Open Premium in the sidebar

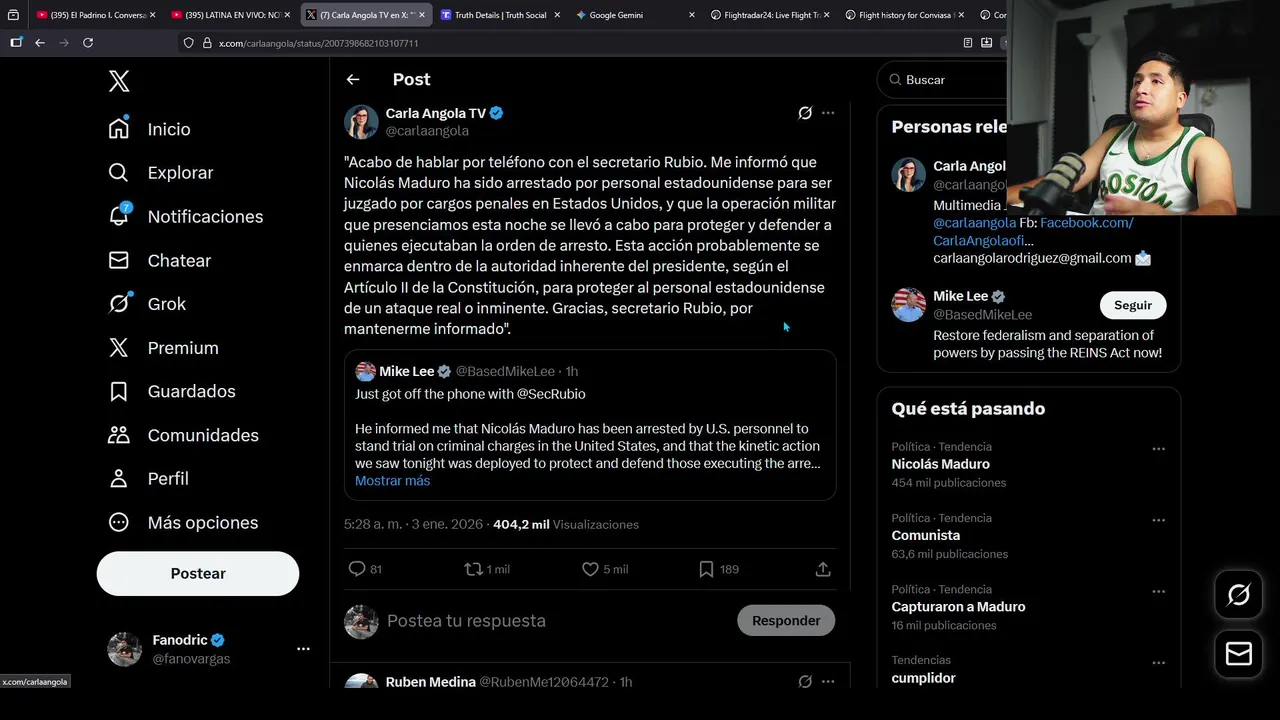tap(164, 348)
